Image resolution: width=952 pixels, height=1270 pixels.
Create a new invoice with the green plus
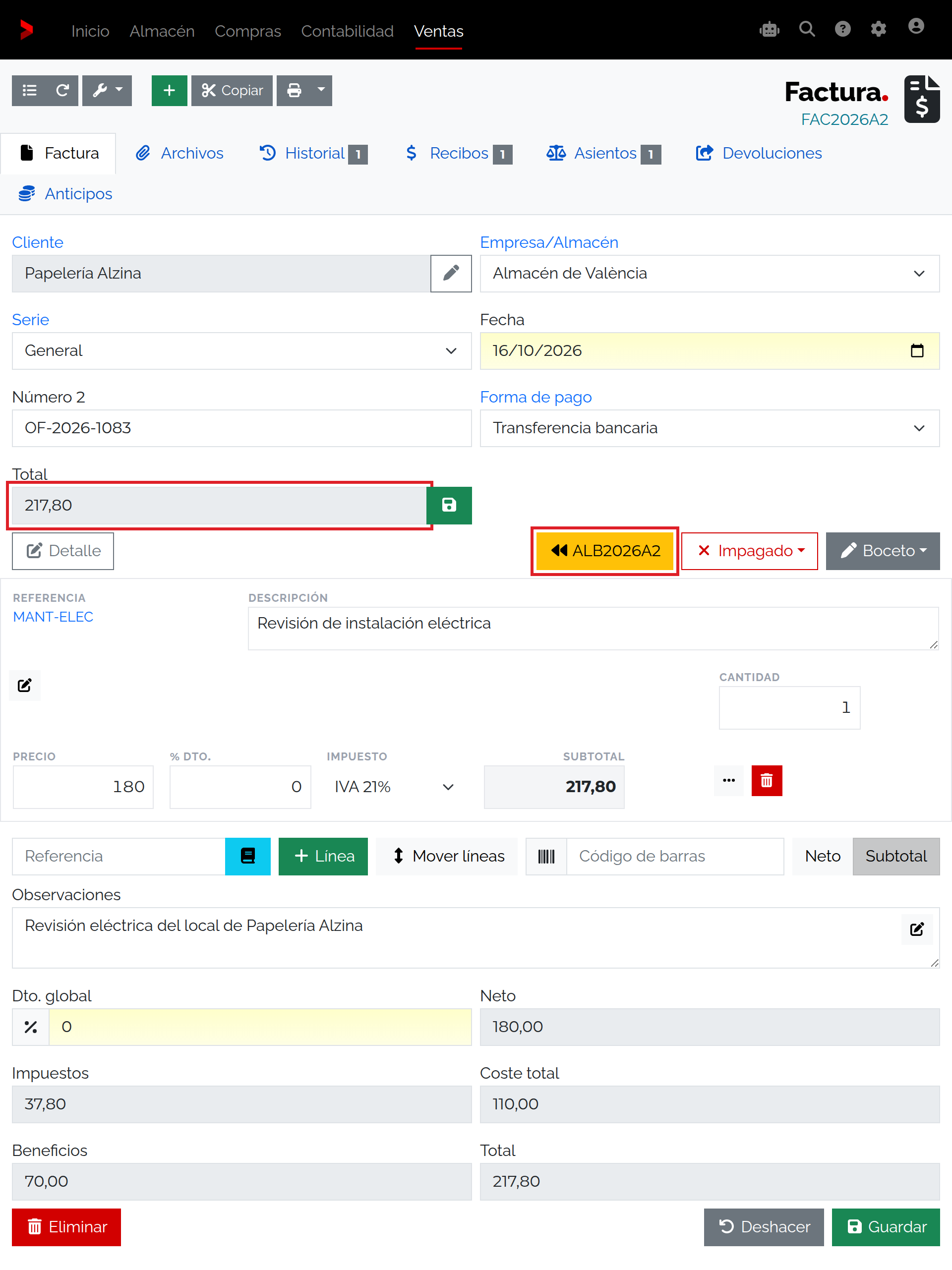click(x=170, y=91)
